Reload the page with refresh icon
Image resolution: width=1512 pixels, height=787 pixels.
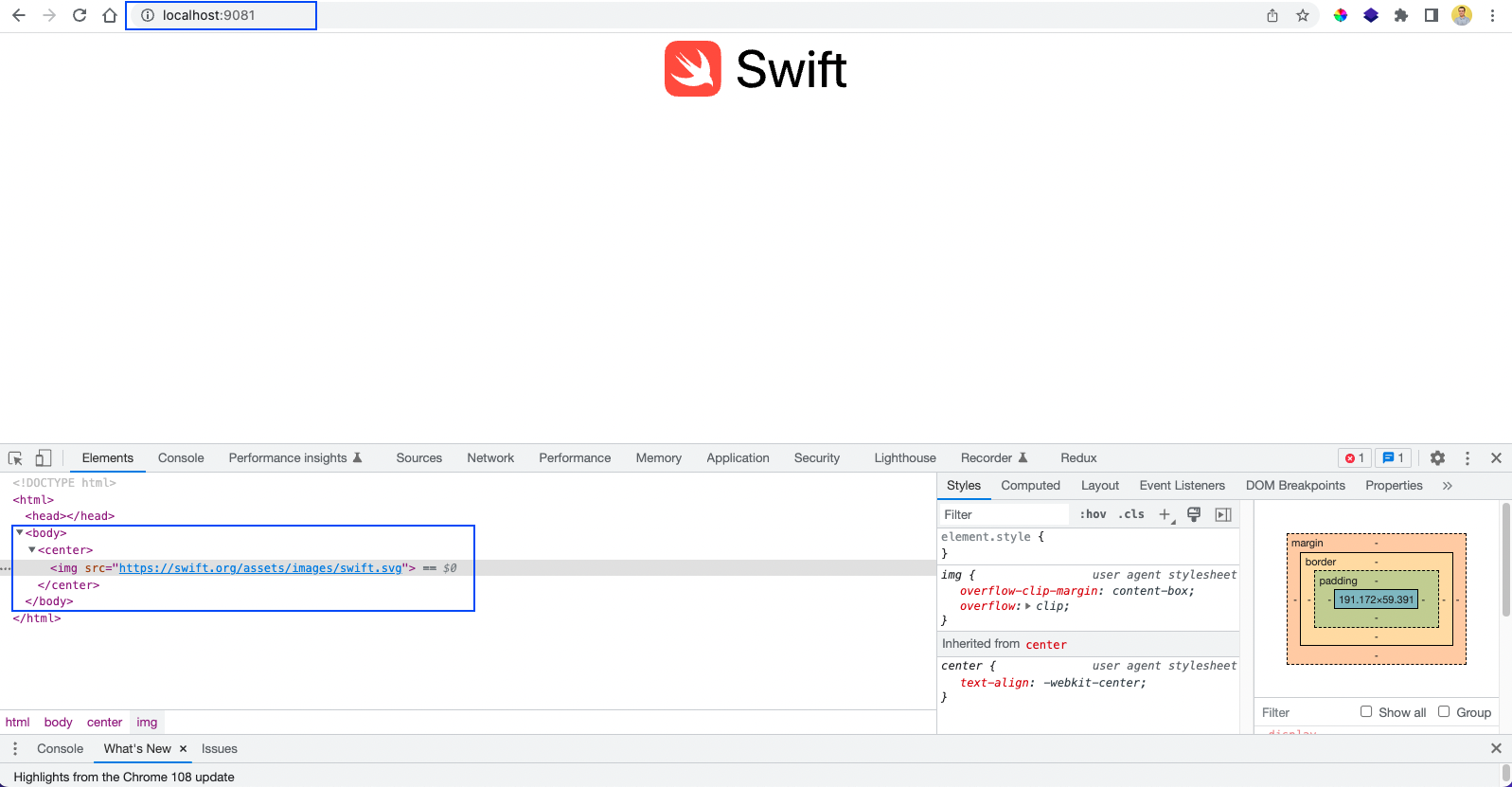(x=80, y=15)
